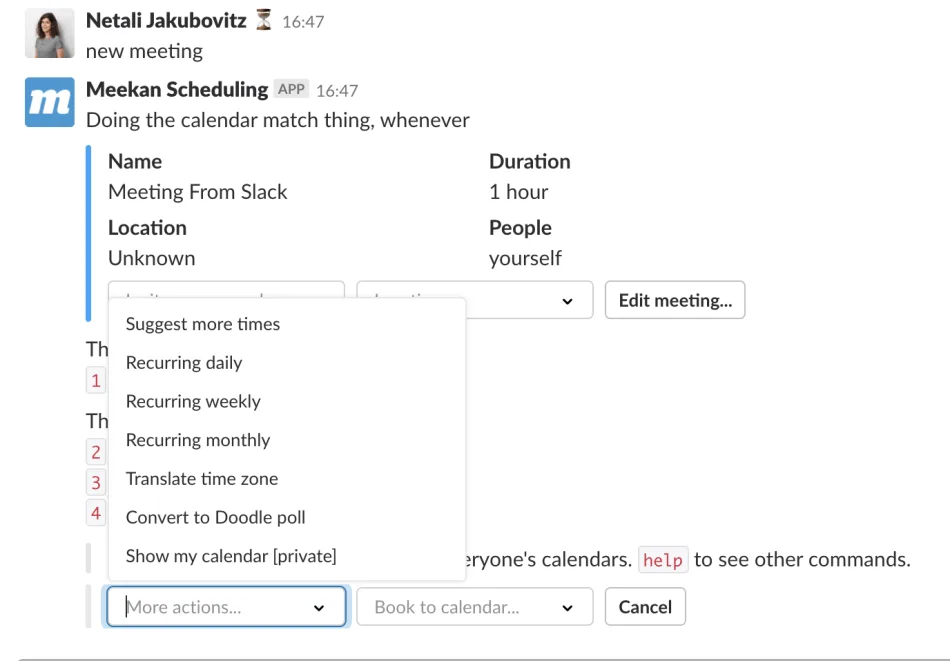Select Suggest more times option
Image resolution: width=950 pixels, height=661 pixels.
click(203, 324)
